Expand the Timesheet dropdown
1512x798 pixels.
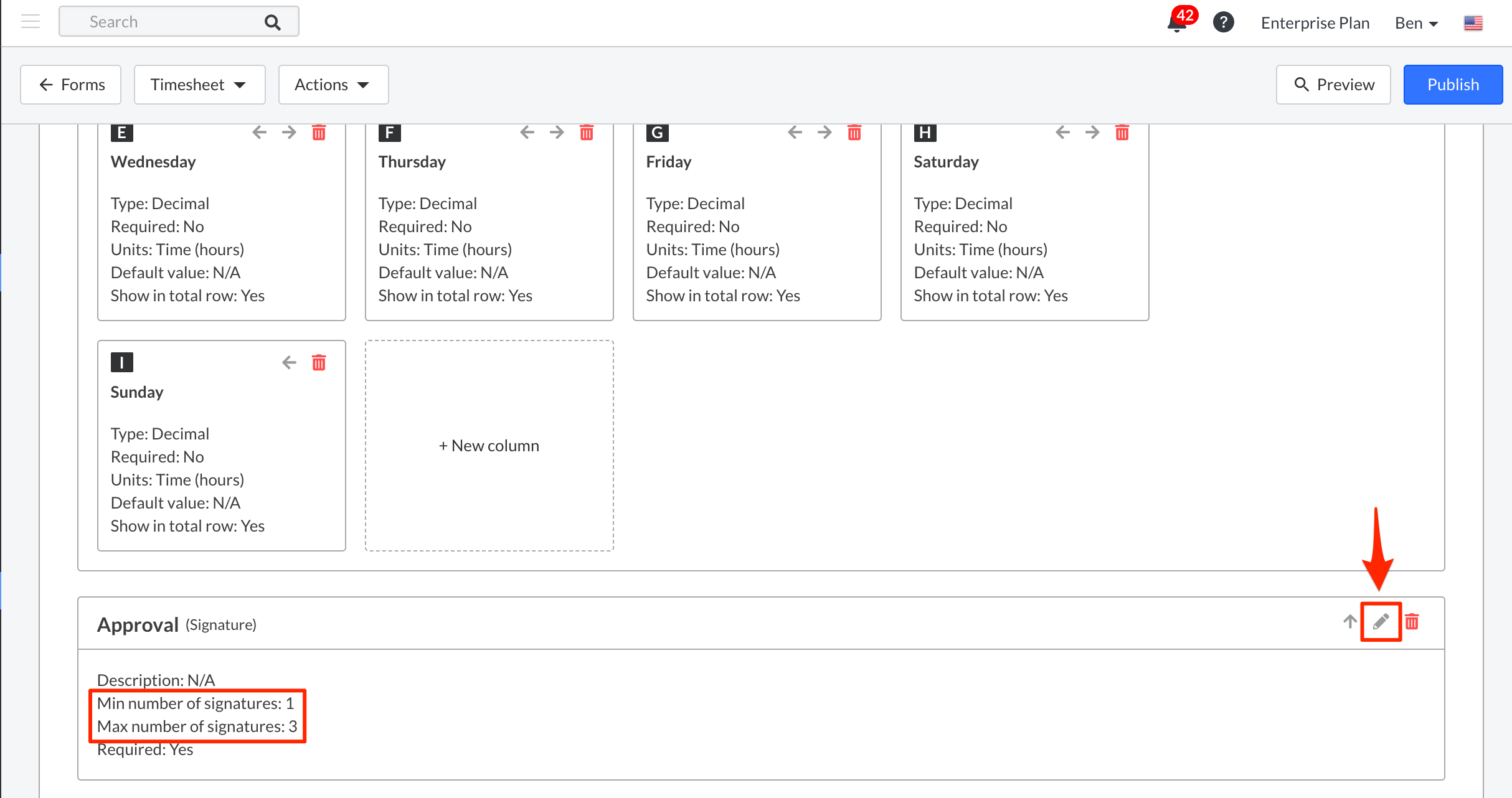tap(199, 85)
